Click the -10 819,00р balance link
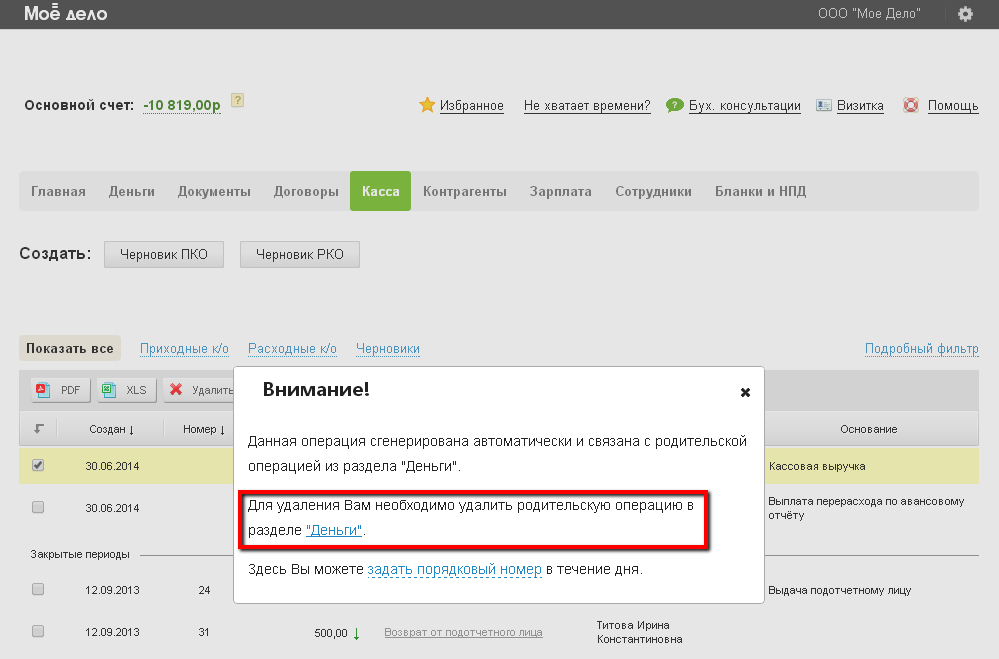The width and height of the screenshot is (999, 659). 182,106
